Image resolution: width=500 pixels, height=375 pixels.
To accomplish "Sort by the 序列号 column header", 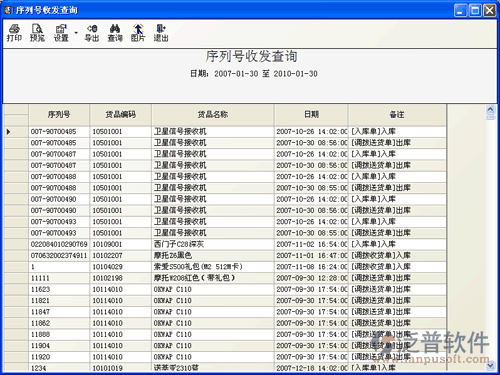I will (x=59, y=115).
